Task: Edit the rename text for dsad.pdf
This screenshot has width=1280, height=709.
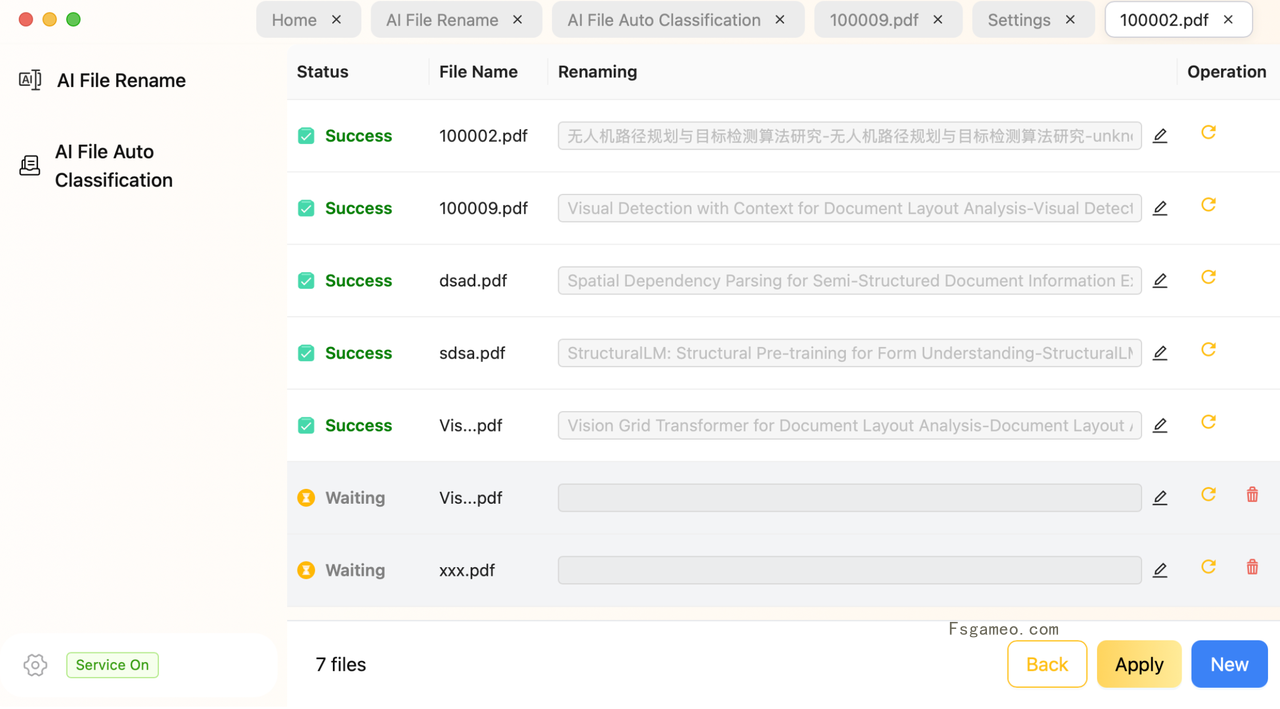Action: pos(1160,281)
